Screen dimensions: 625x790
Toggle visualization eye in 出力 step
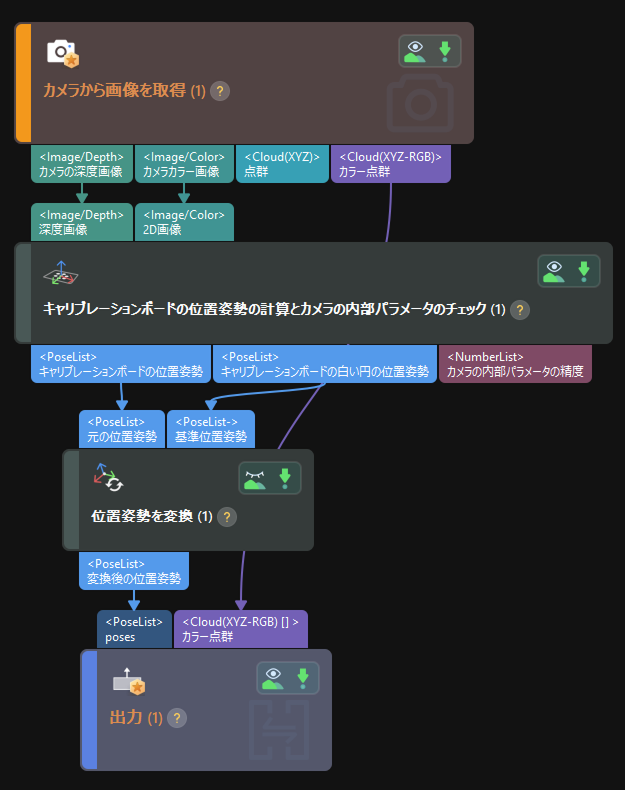point(273,678)
